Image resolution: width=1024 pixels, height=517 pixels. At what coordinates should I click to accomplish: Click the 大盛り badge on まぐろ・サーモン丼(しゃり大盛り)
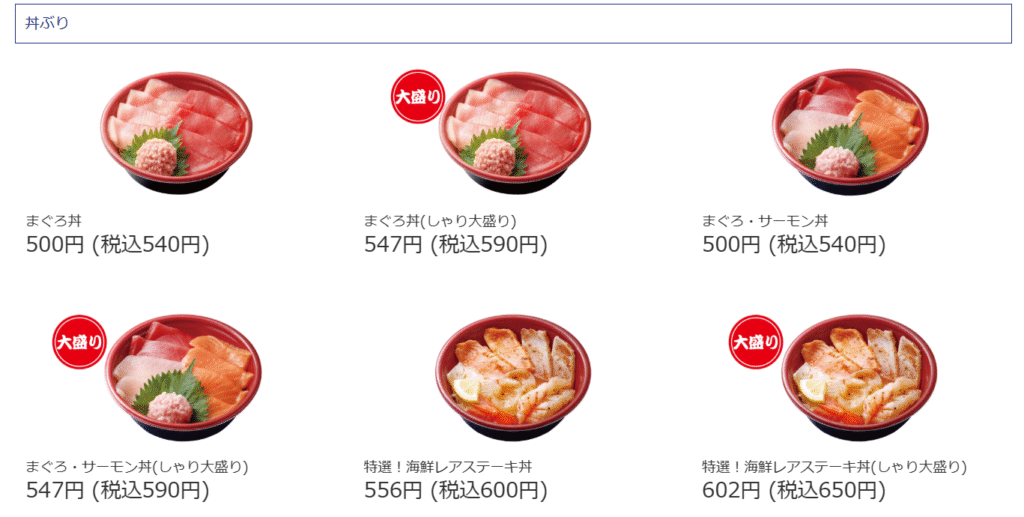pyautogui.click(x=79, y=342)
